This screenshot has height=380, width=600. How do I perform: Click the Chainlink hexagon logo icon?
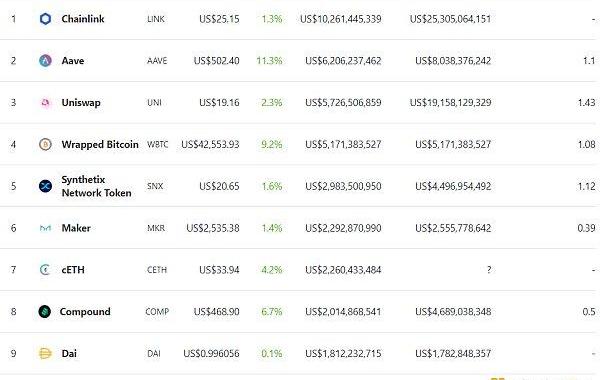point(45,19)
